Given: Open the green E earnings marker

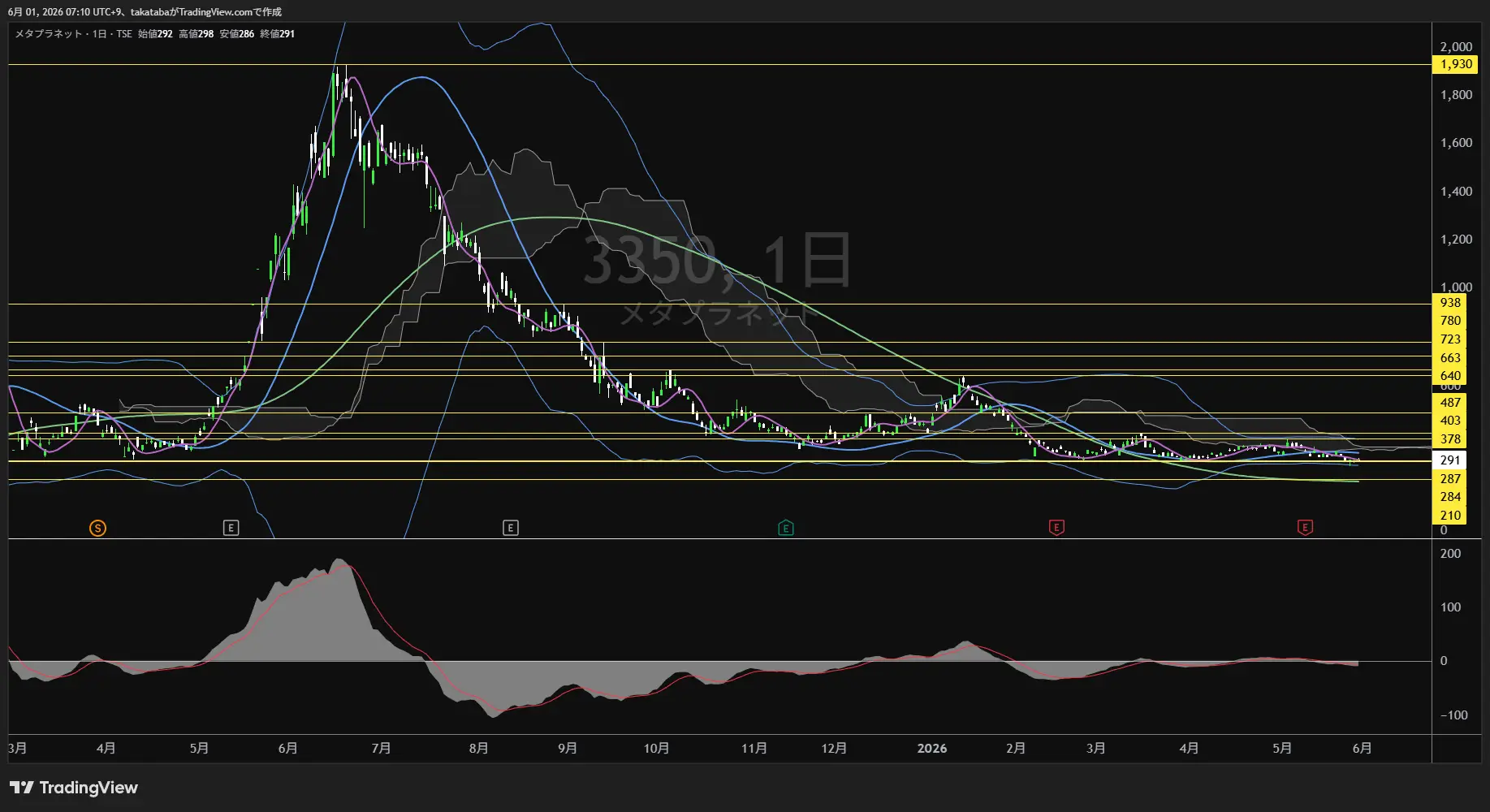Looking at the screenshot, I should pyautogui.click(x=785, y=529).
